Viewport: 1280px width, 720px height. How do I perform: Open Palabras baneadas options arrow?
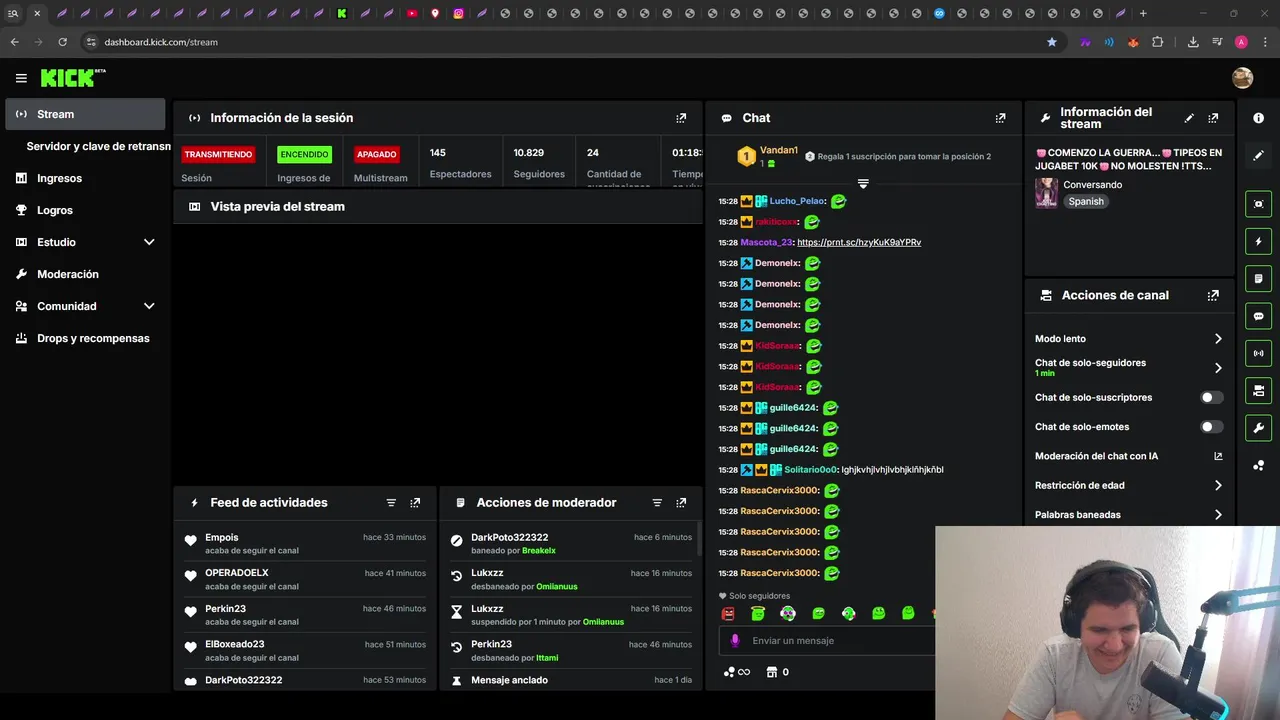pyautogui.click(x=1218, y=515)
